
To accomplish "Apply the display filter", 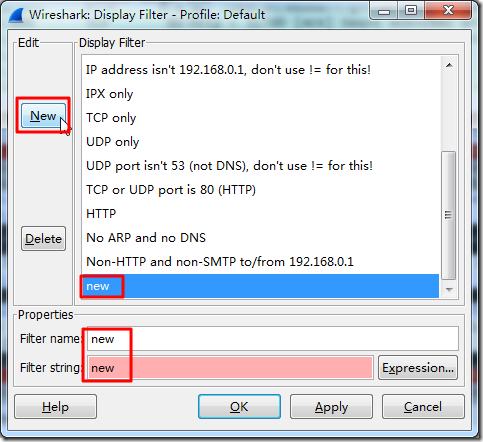I will pyautogui.click(x=331, y=407).
